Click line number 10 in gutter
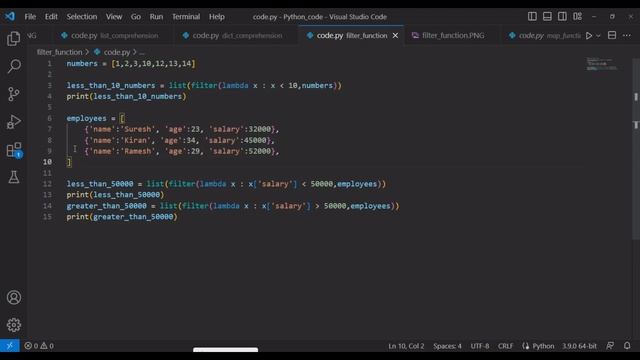This screenshot has width=640, height=360. click(x=47, y=162)
